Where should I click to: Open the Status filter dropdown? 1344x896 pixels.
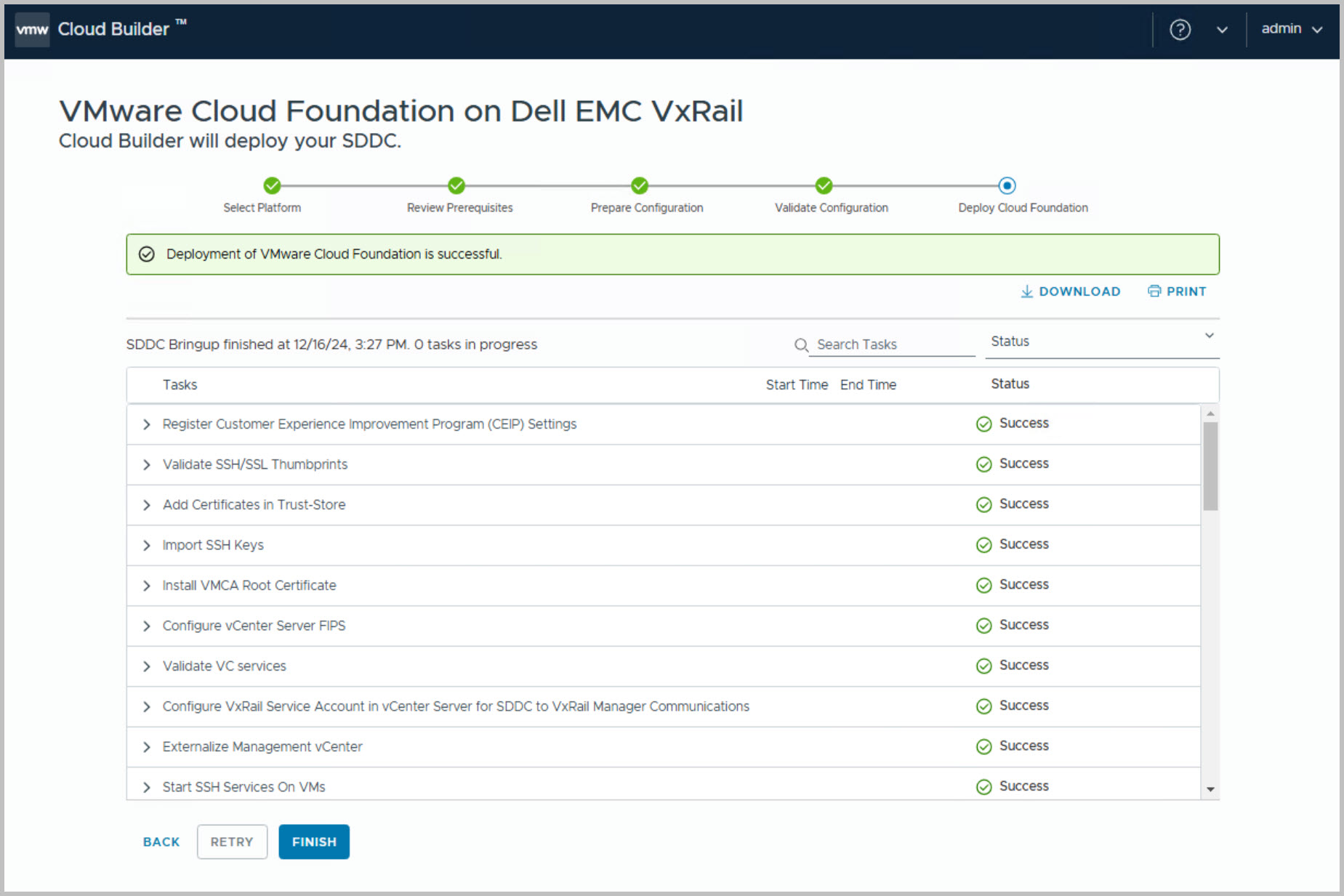pyautogui.click(x=1100, y=342)
